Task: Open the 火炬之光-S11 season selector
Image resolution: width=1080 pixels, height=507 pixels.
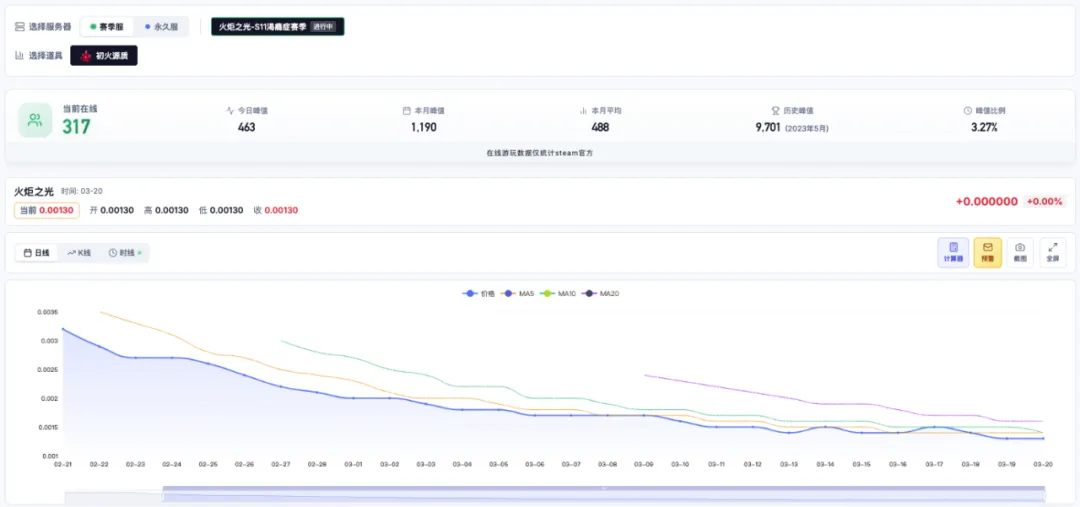Action: [277, 27]
